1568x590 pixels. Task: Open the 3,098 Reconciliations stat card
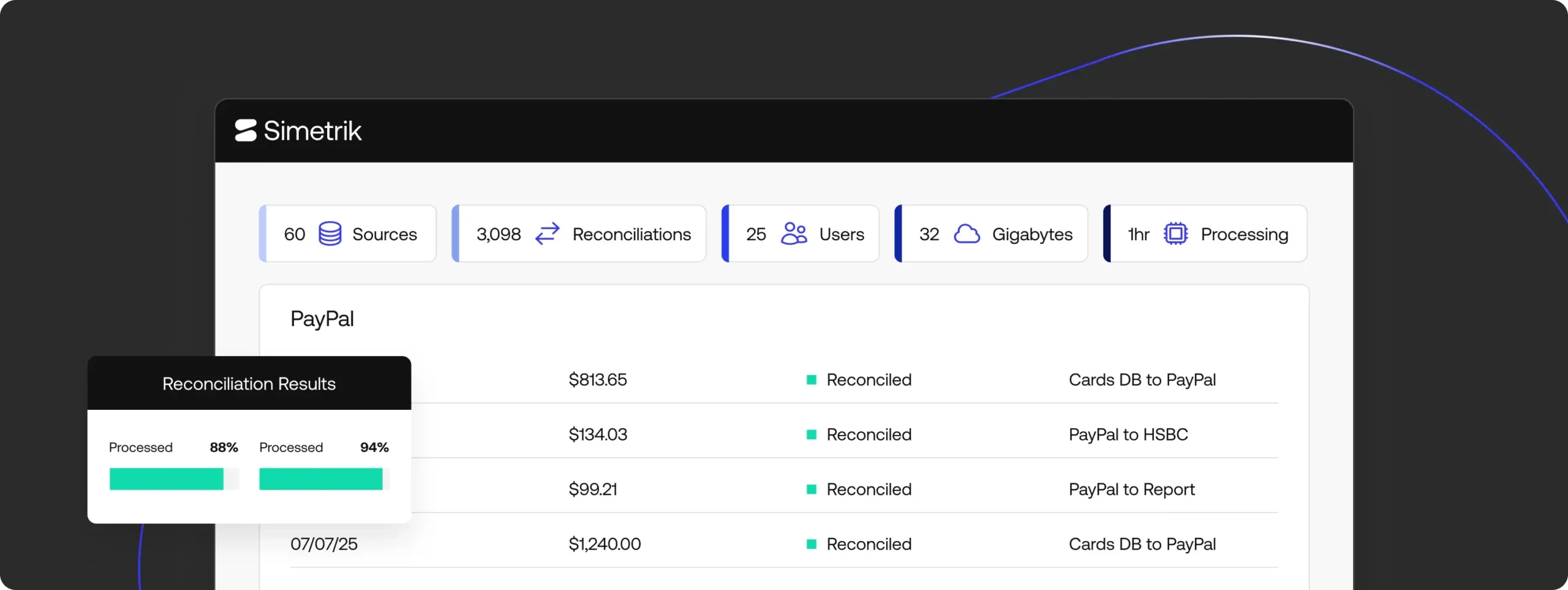pyautogui.click(x=579, y=233)
